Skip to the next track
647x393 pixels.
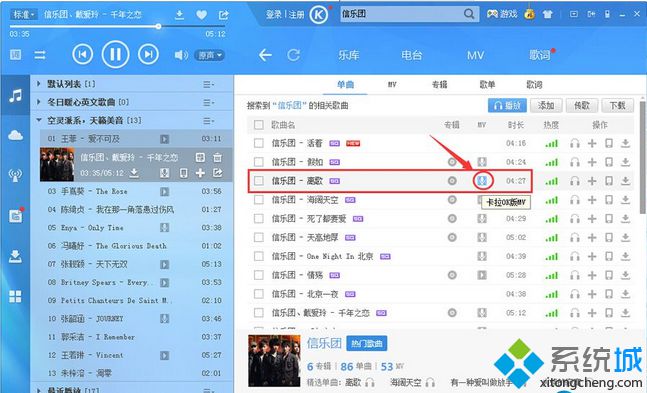tap(149, 54)
